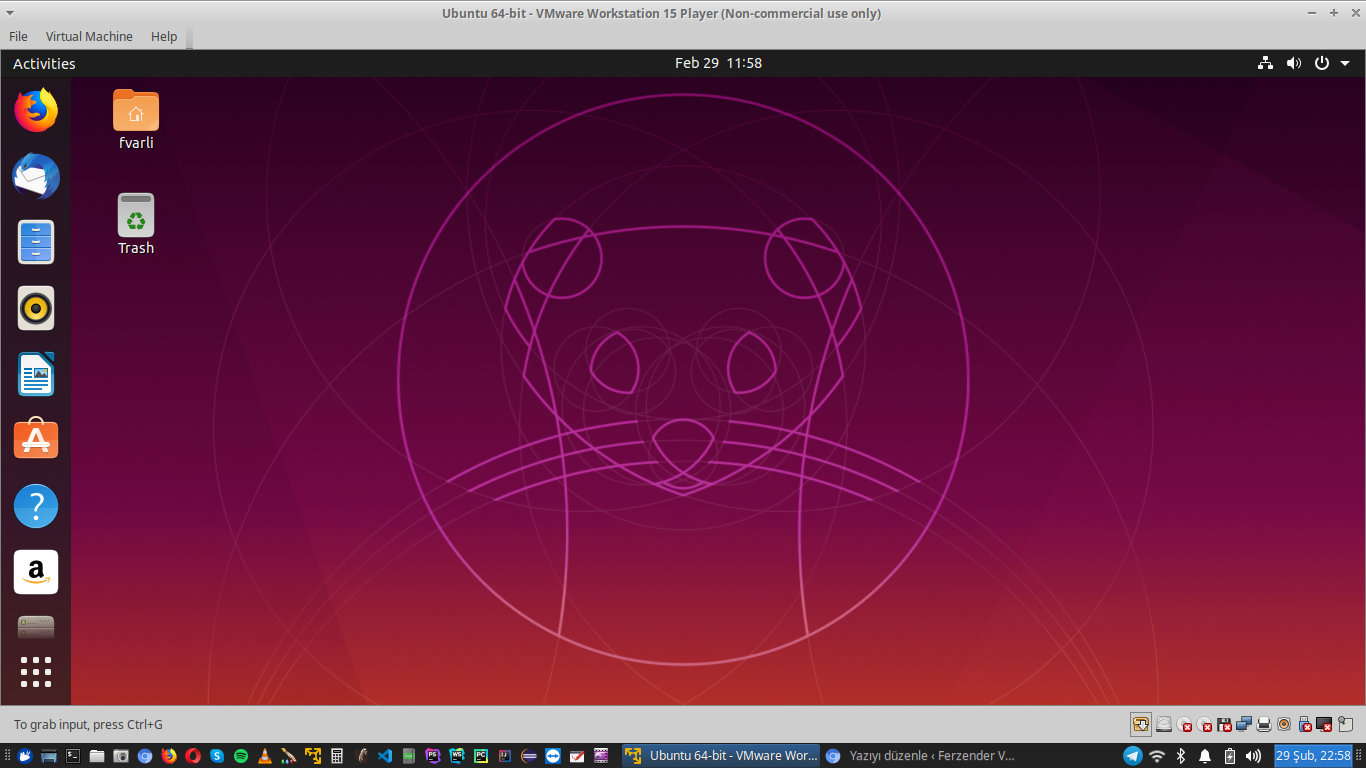Click the speaker volume icon in host tray
Image resolution: width=1366 pixels, height=768 pixels.
(1253, 756)
